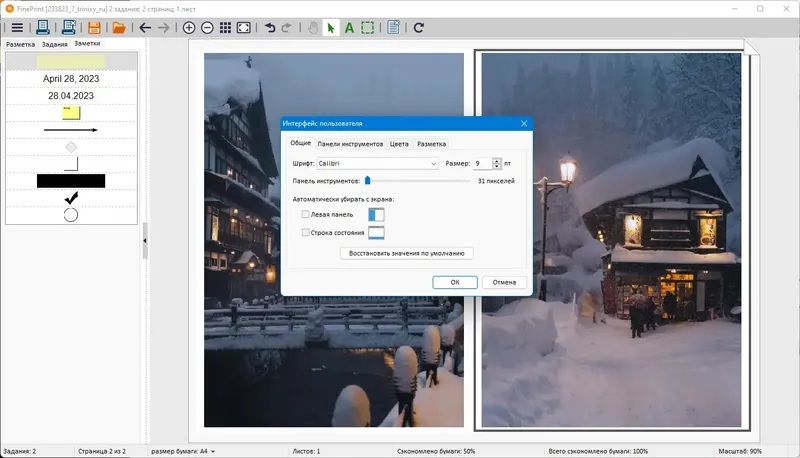Enable the Левая панель checkbox
Screen dimensions: 800x458
[x=306, y=214]
